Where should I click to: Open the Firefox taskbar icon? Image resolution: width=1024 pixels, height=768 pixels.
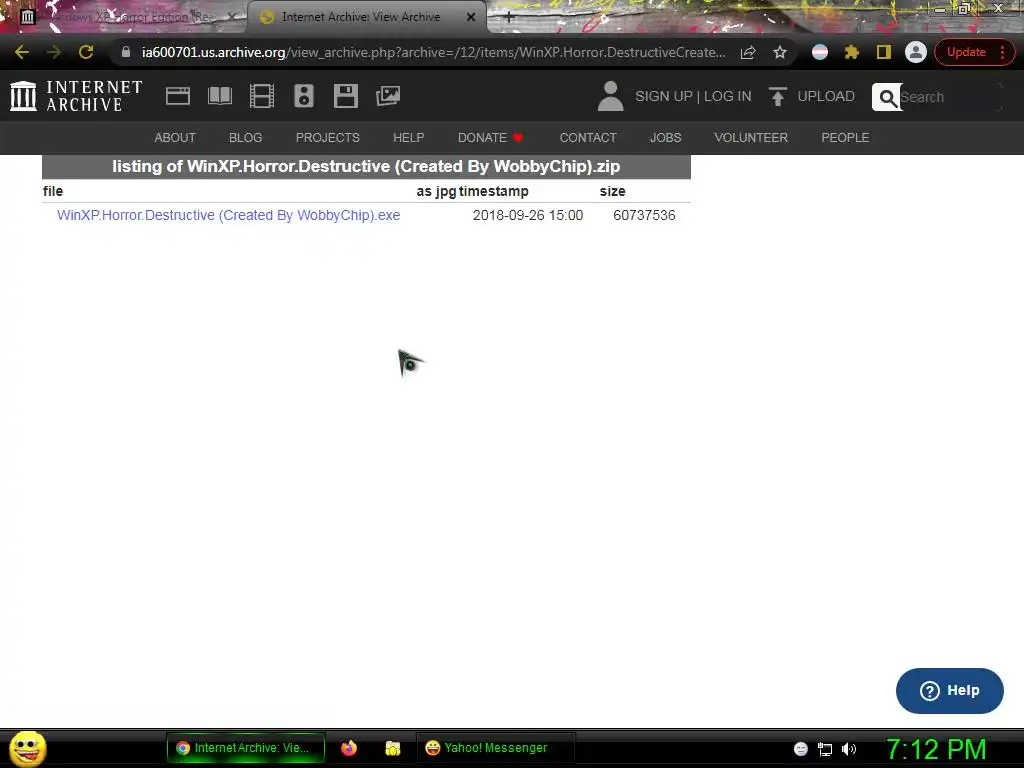click(349, 748)
